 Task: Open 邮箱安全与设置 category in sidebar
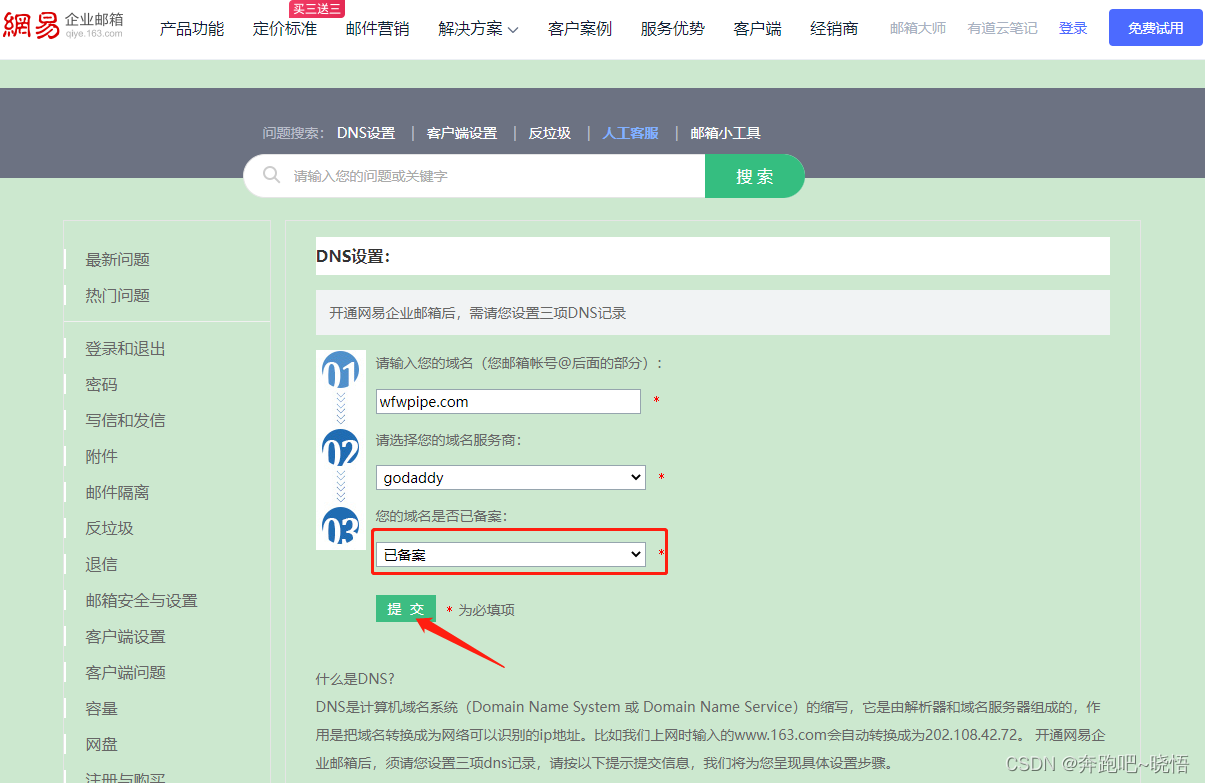coord(142,601)
